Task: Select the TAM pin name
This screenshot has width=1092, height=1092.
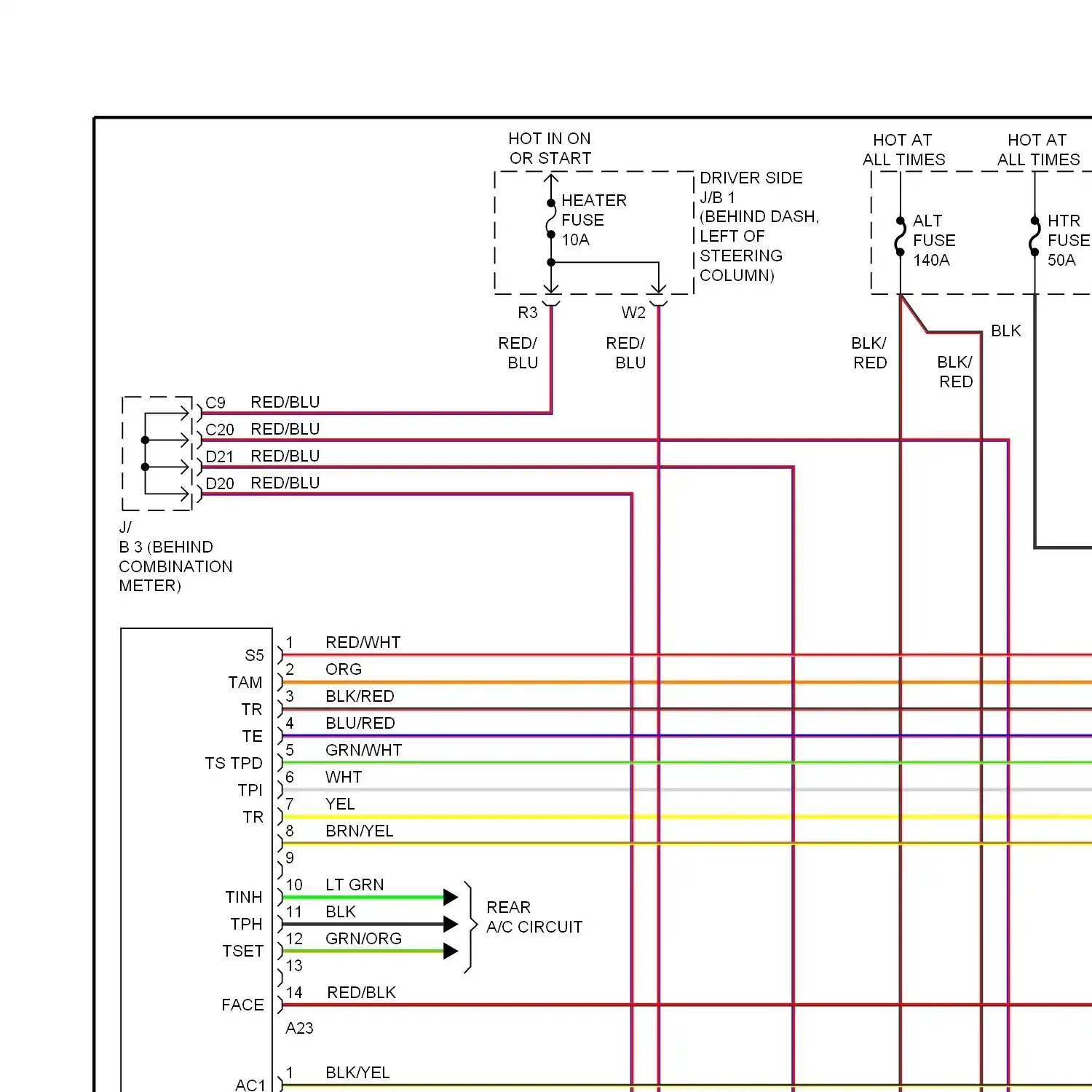Action: click(245, 682)
